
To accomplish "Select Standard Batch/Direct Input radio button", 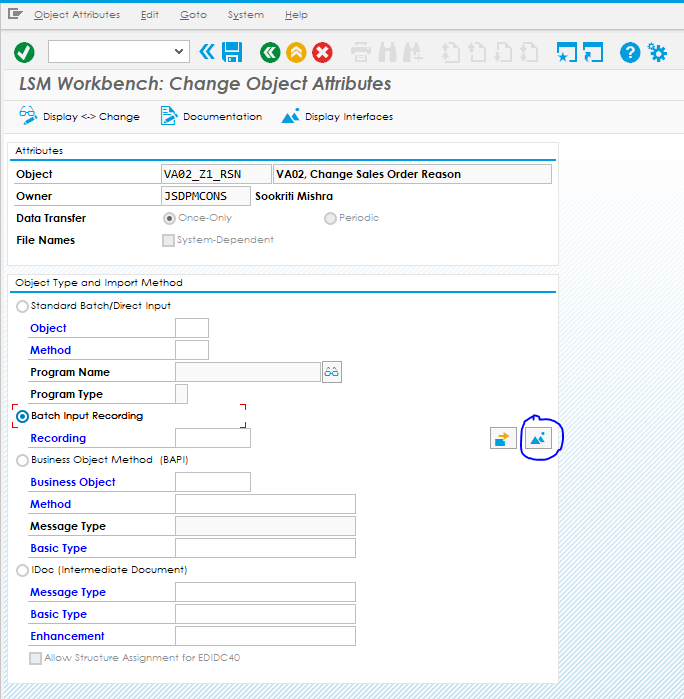I will pyautogui.click(x=23, y=306).
